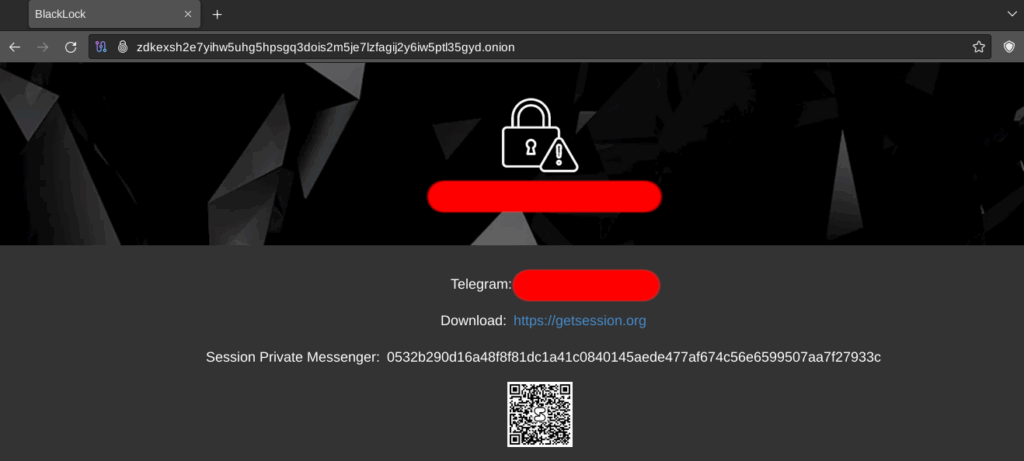Go back to the previous page

tap(14, 47)
